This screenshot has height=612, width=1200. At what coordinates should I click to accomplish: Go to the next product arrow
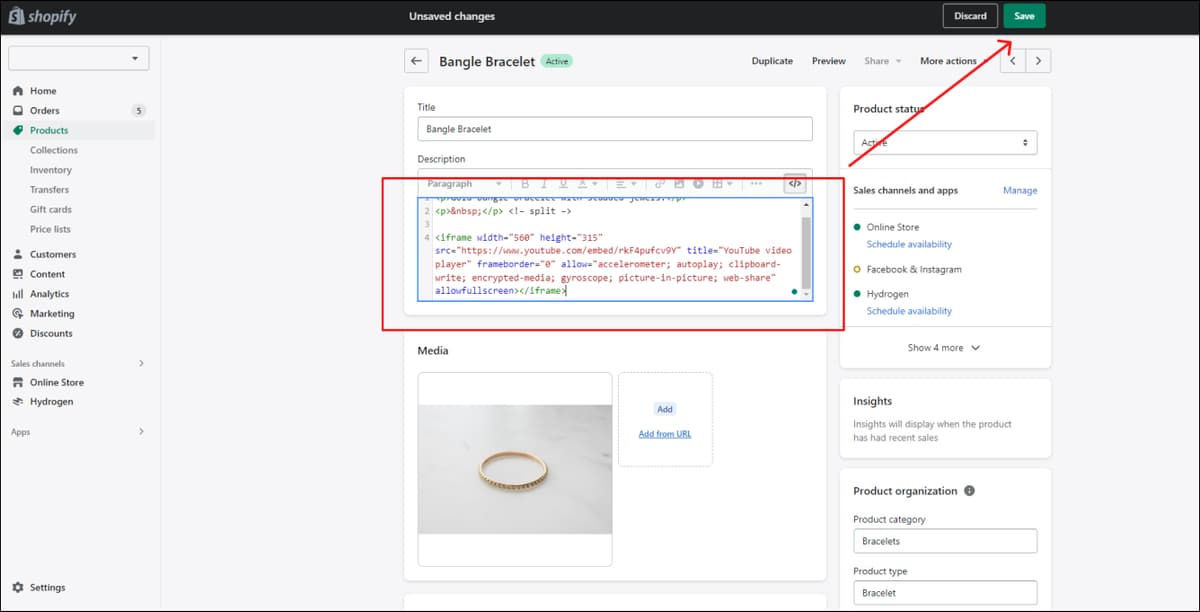point(1039,61)
